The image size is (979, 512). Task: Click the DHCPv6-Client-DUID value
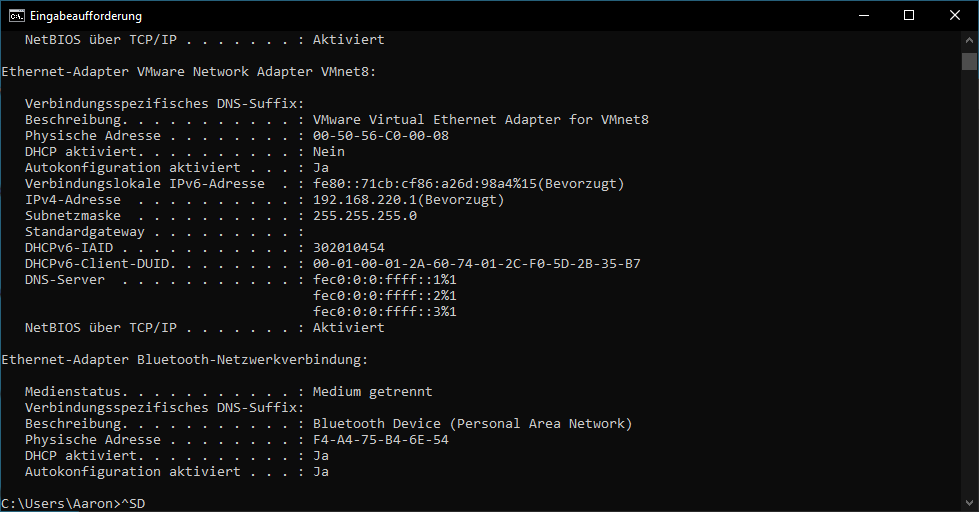476,263
